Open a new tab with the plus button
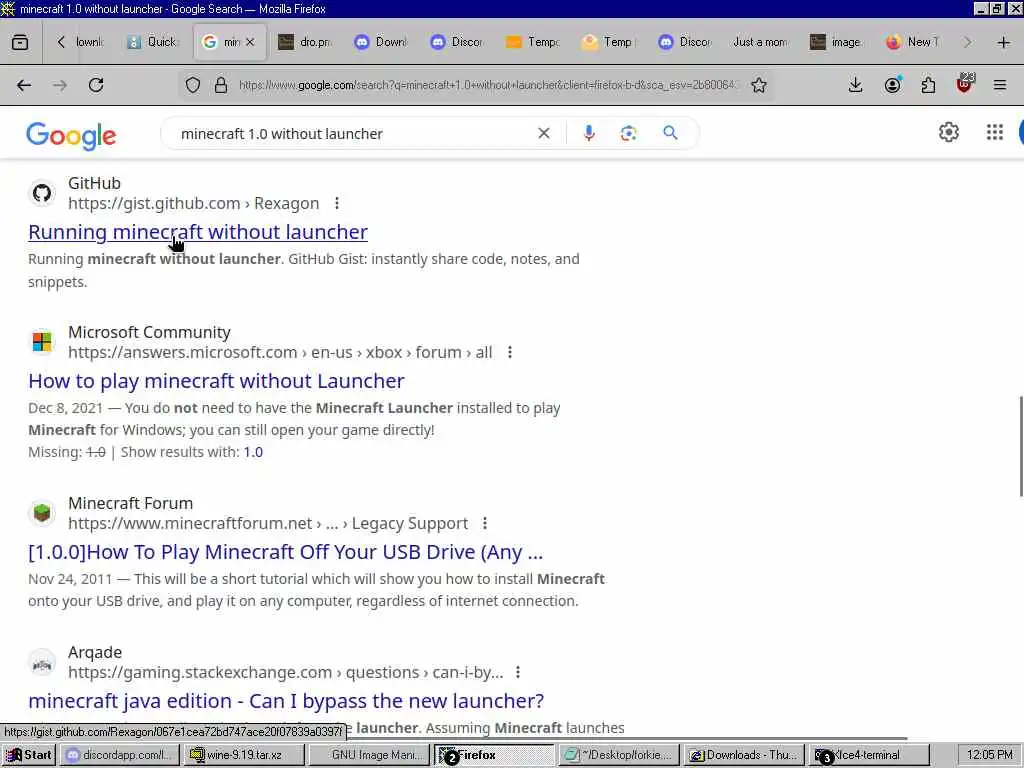 tap(1004, 42)
